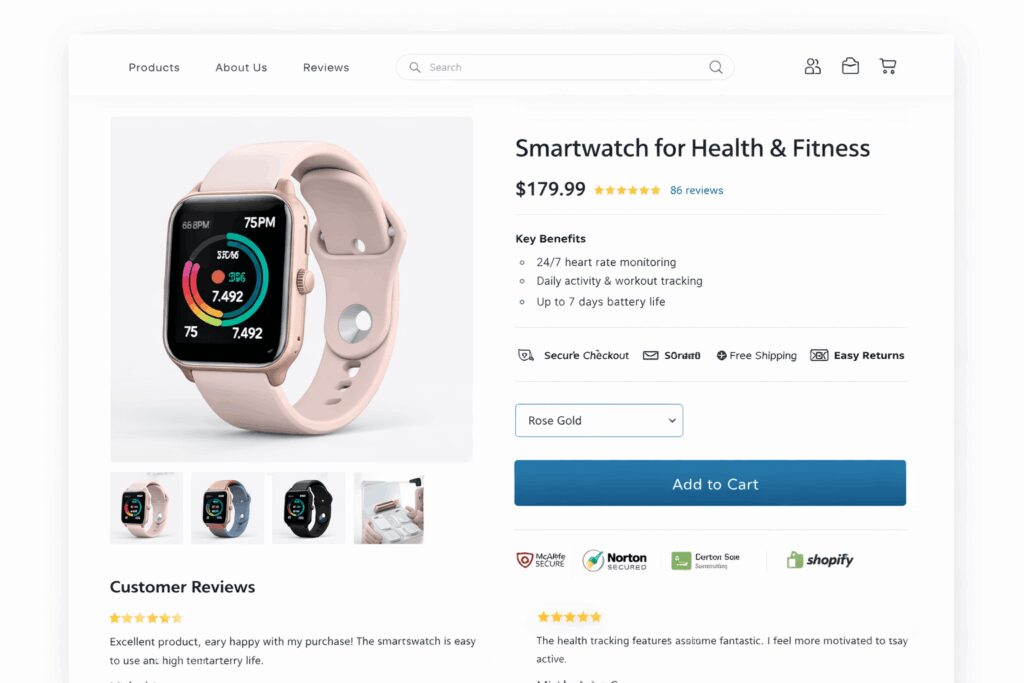Click the McAfee Secure badge

pyautogui.click(x=541, y=560)
